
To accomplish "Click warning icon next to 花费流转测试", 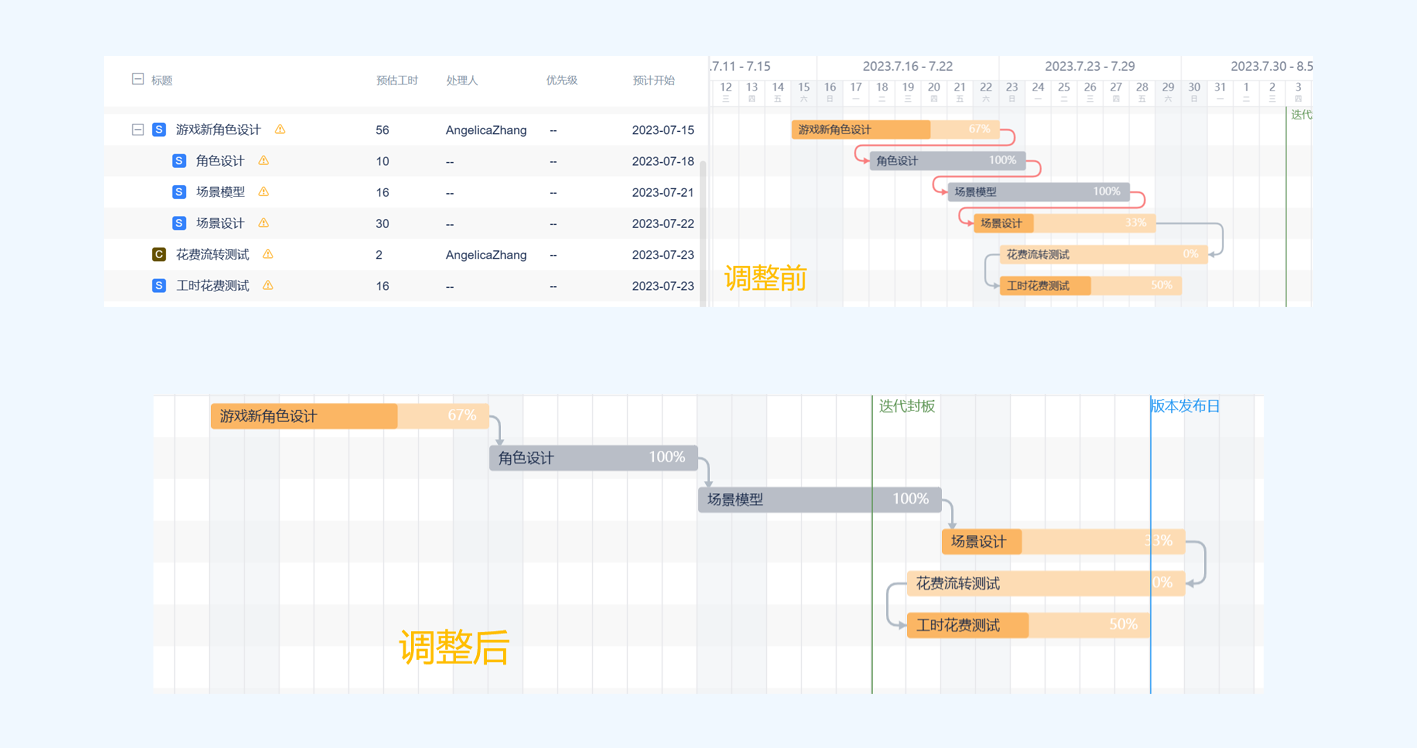I will [x=268, y=254].
